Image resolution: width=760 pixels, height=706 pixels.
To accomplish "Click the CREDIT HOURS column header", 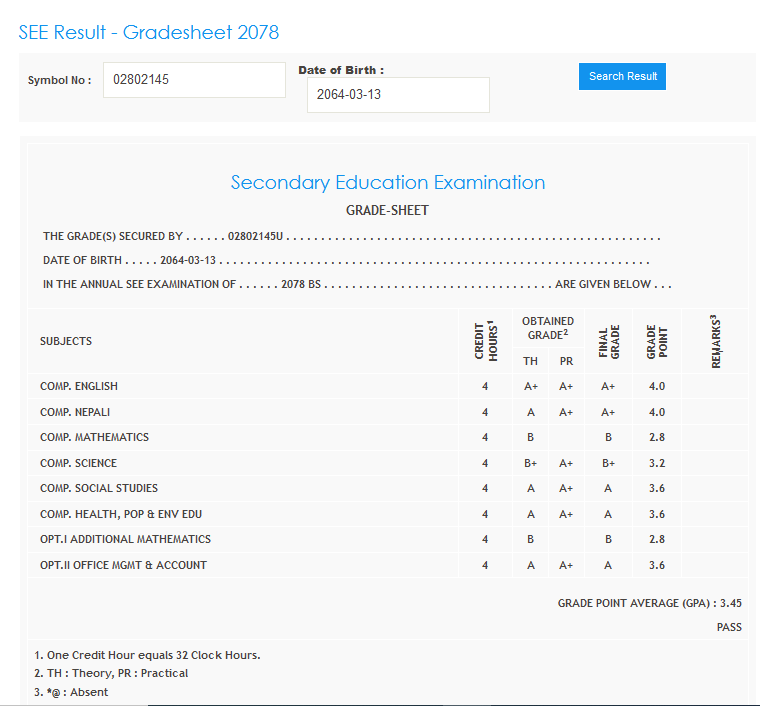I will pyautogui.click(x=485, y=341).
